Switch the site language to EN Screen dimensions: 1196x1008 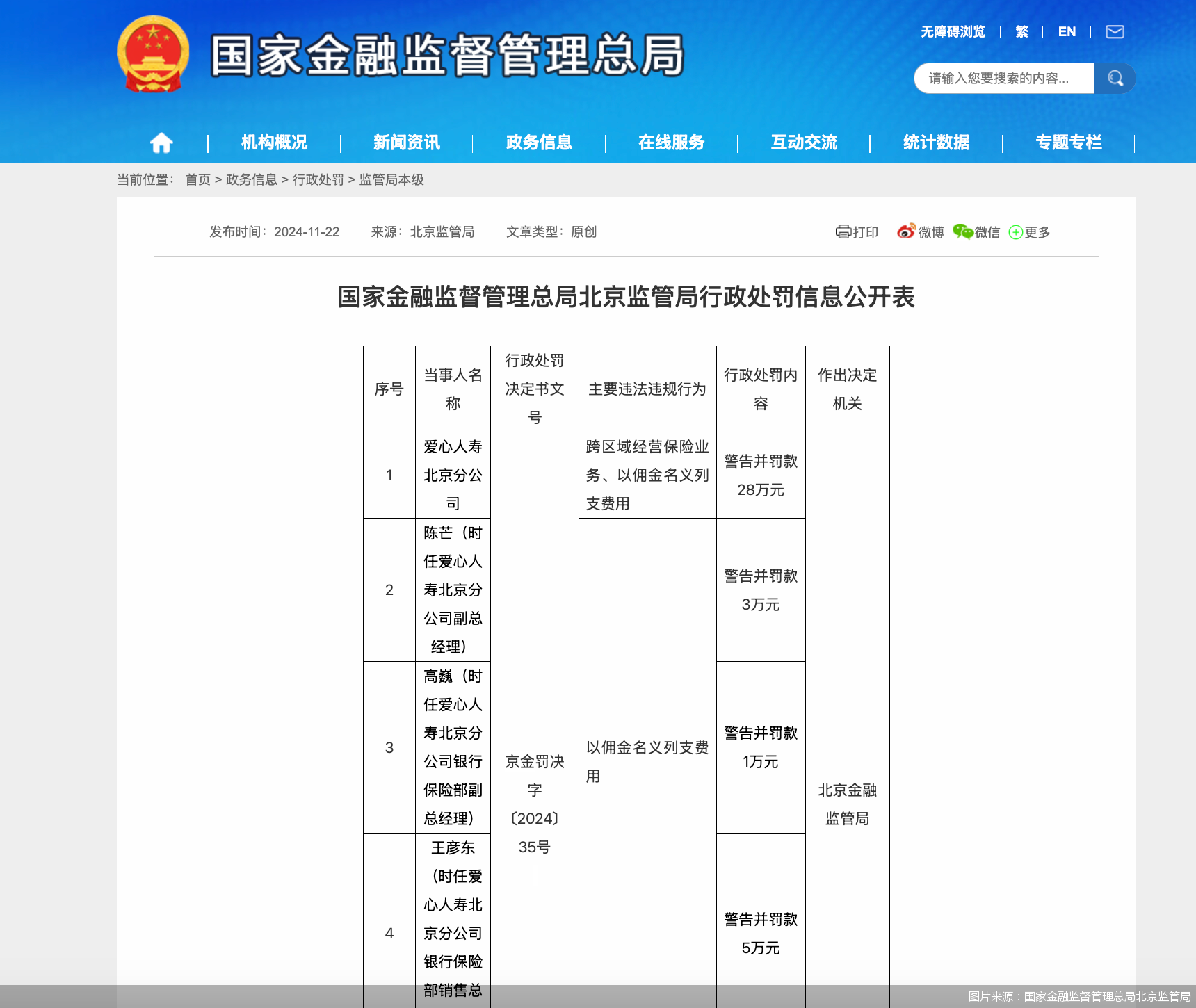pos(1066,32)
